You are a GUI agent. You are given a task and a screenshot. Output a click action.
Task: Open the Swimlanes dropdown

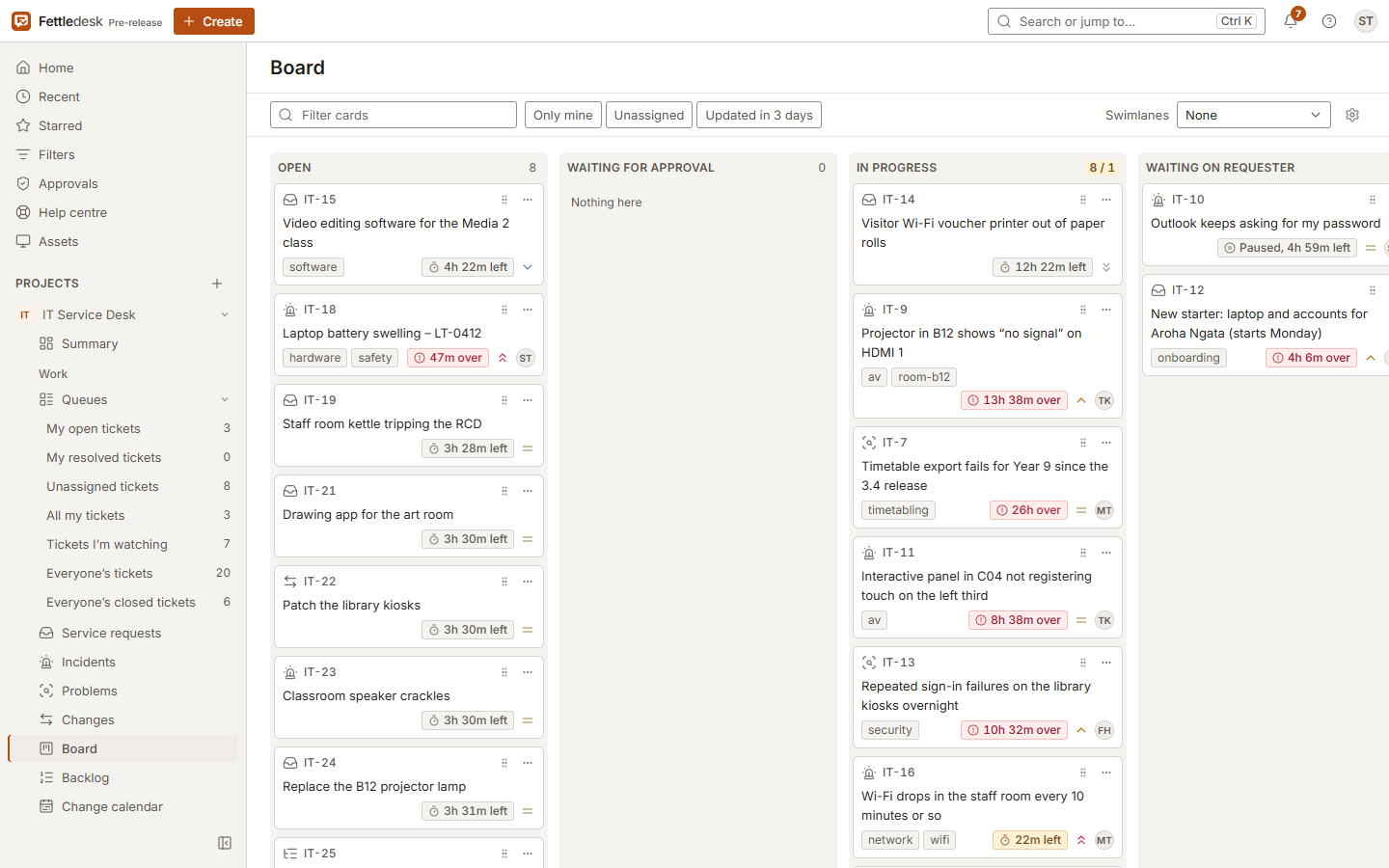(1254, 115)
